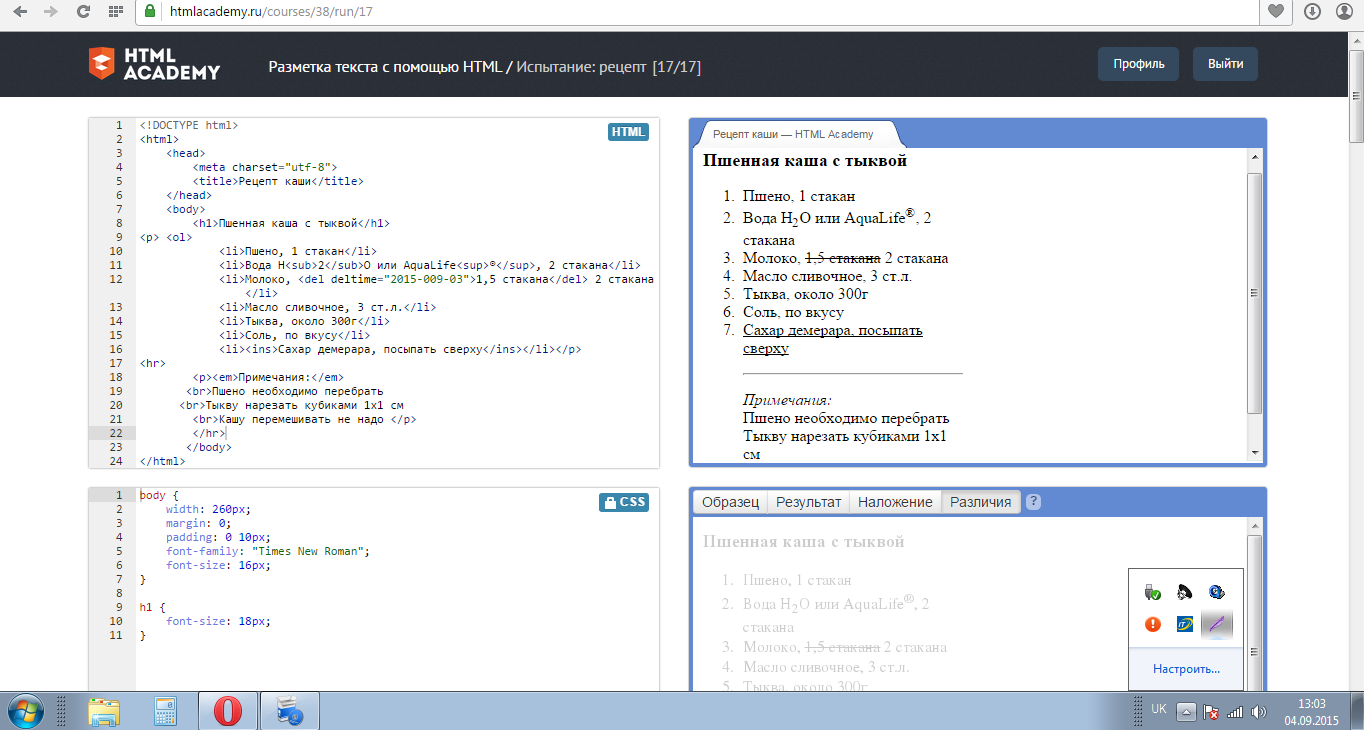Select the Различия tab
This screenshot has height=730, width=1364.
click(x=980, y=502)
